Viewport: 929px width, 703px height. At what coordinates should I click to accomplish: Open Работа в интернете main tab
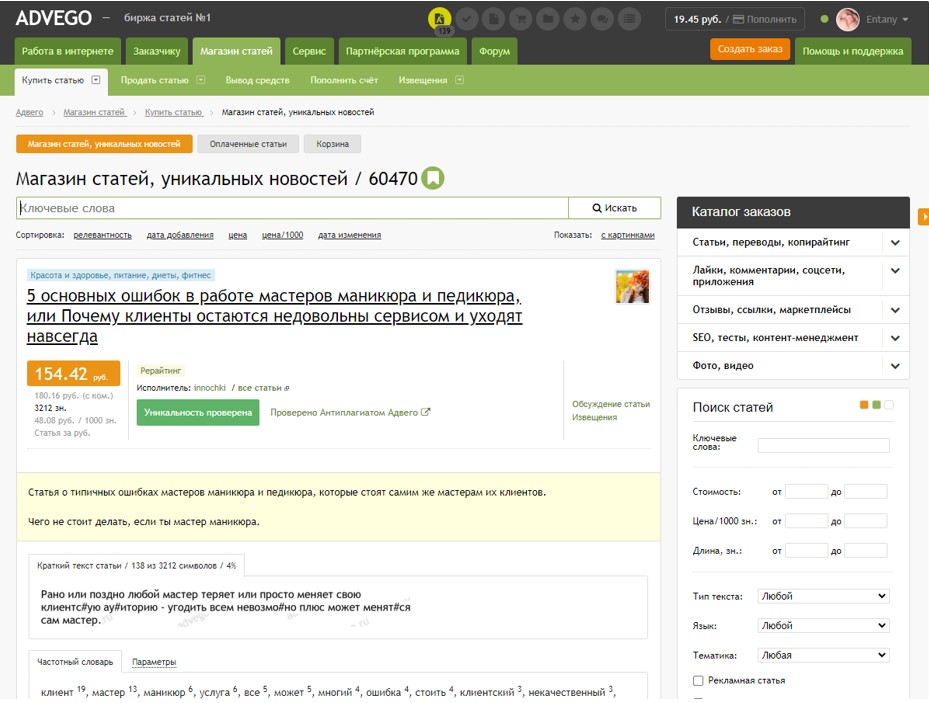pos(68,51)
